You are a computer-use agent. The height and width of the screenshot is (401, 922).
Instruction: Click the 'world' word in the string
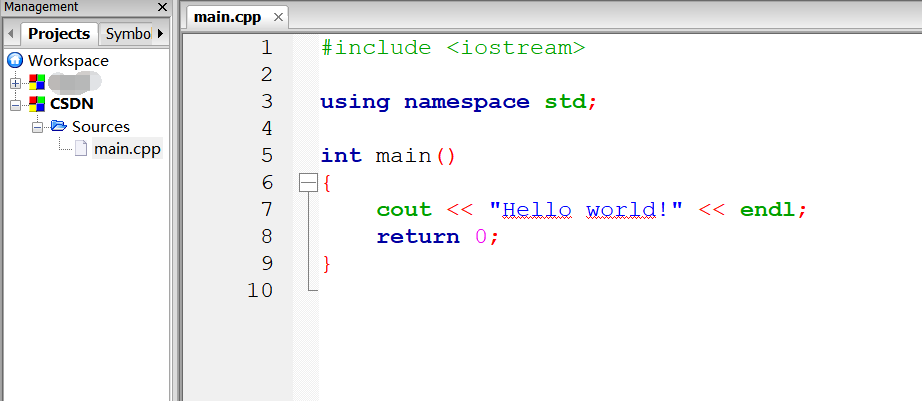pyautogui.click(x=621, y=210)
